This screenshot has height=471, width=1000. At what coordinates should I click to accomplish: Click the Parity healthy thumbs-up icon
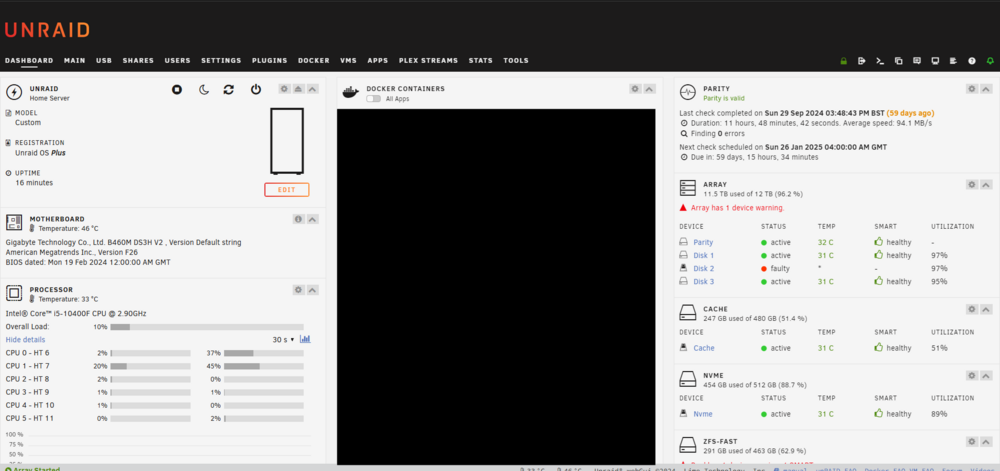point(879,242)
